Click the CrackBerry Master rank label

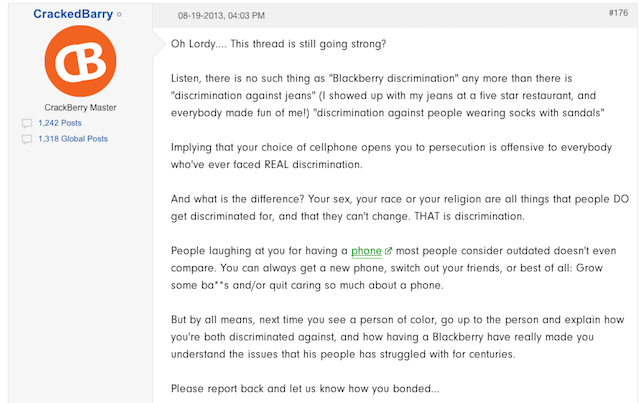pyautogui.click(x=80, y=107)
